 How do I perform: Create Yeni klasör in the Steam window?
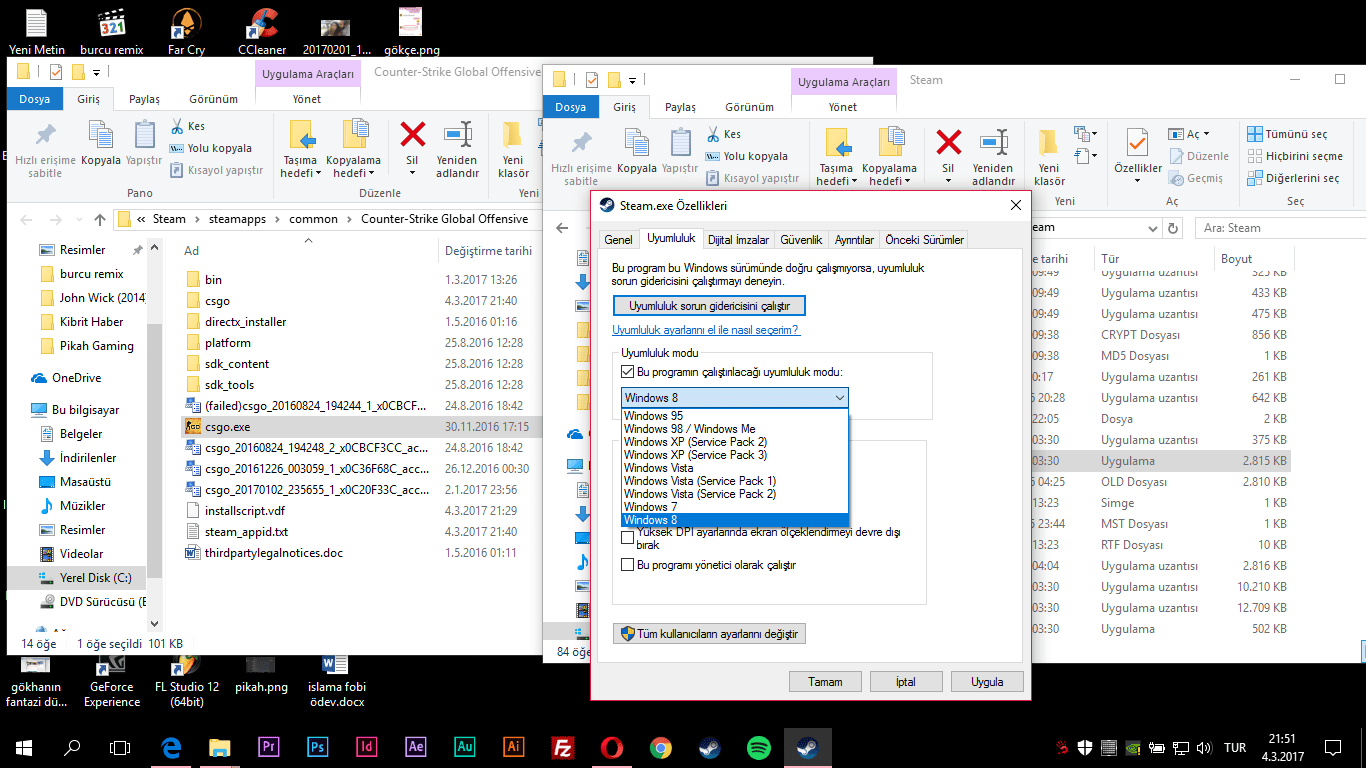pos(1049,157)
